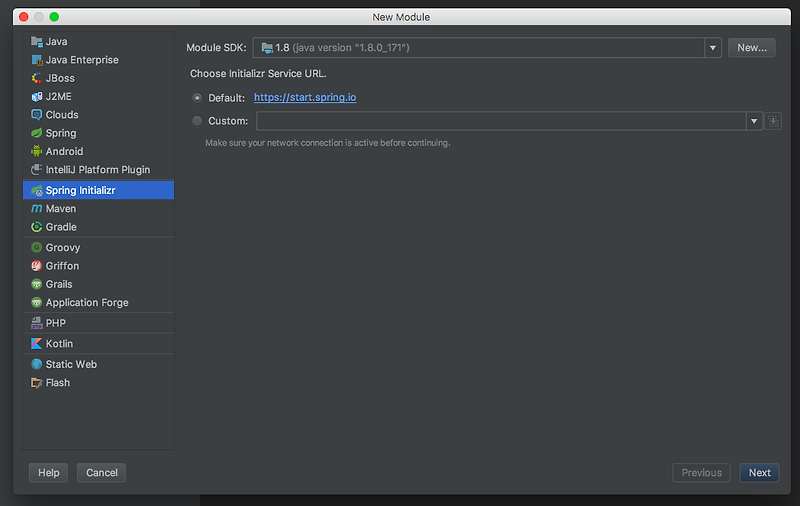The height and width of the screenshot is (506, 800).
Task: Click the J2ME cube icon
Action: click(37, 97)
